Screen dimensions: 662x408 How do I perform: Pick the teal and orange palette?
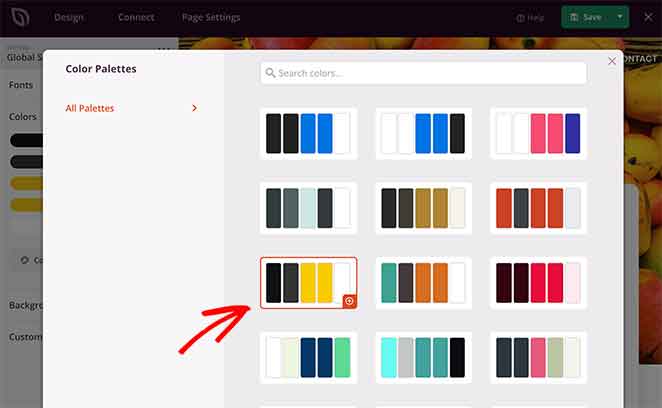(x=423, y=282)
